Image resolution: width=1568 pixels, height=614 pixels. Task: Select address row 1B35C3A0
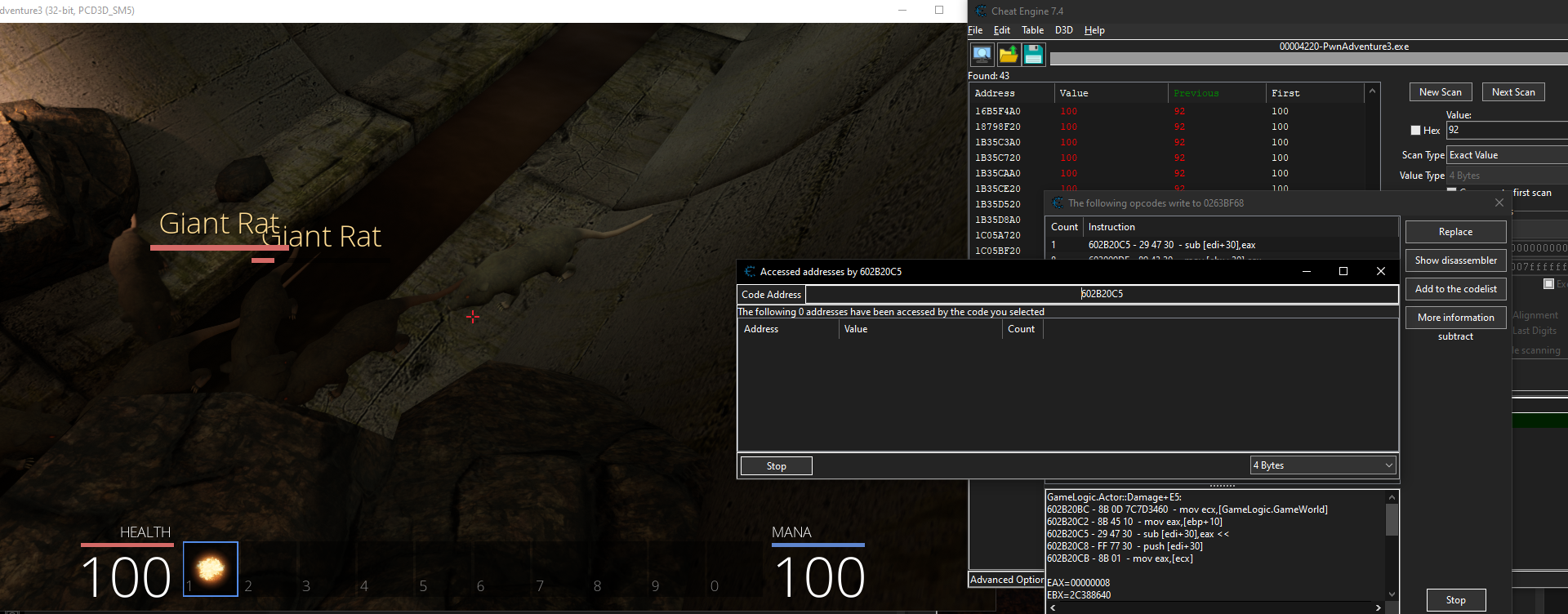coord(1166,142)
